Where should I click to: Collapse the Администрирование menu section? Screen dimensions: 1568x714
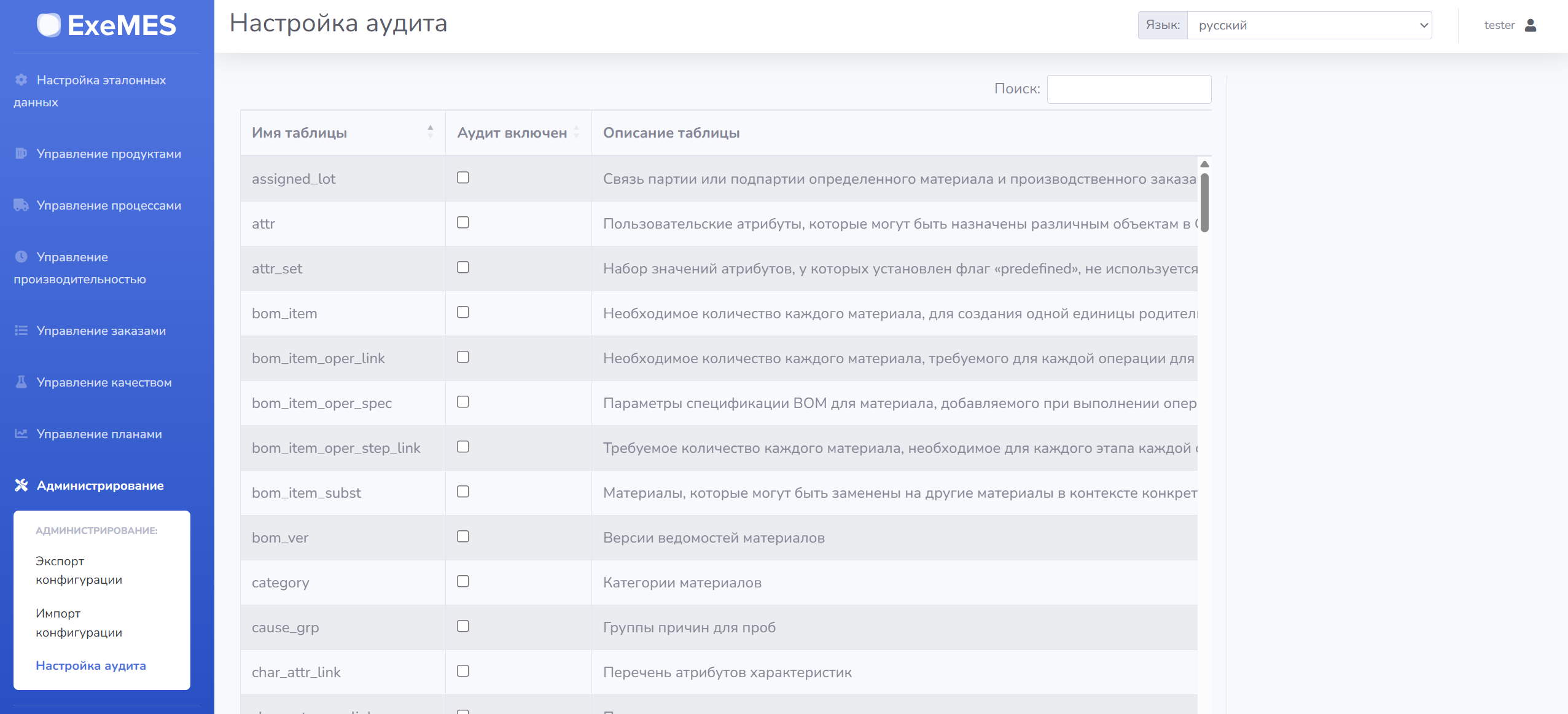tap(100, 485)
